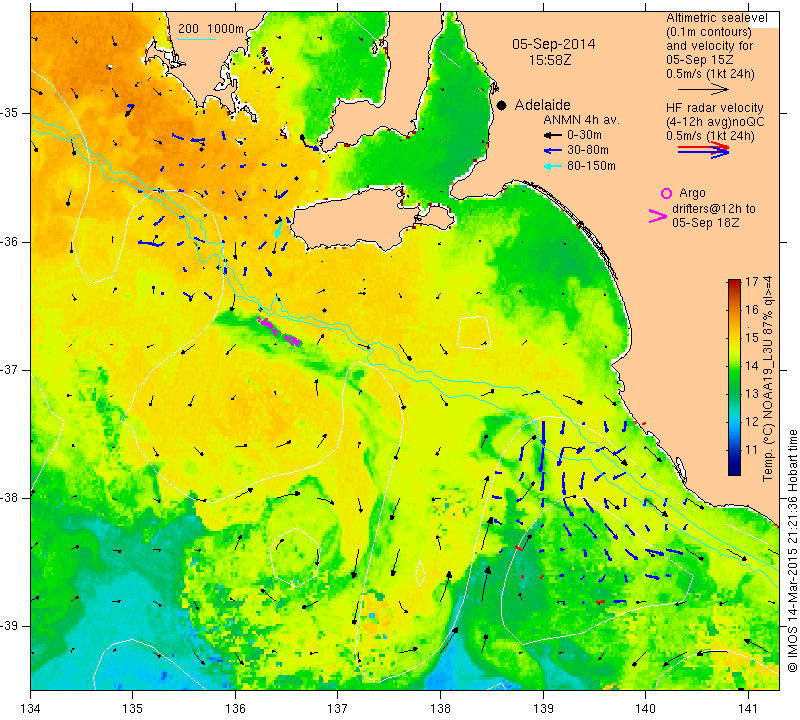Click the magenta Argo circle legend symbol
Viewport: 800px width, 720px height.
[666, 193]
